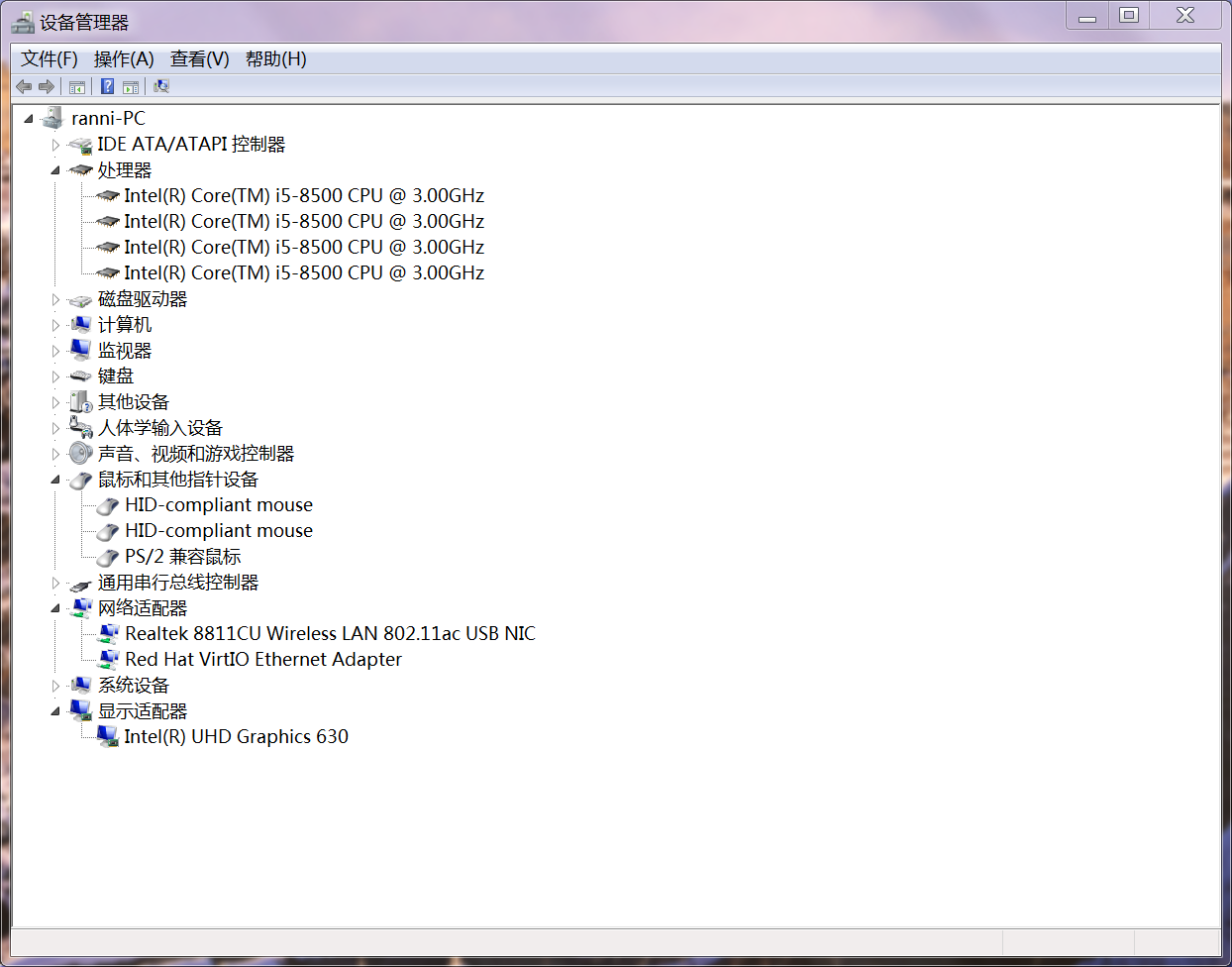Expand the 通用串行总线控制器 node
Screen dimensions: 1232x967
click(55, 583)
